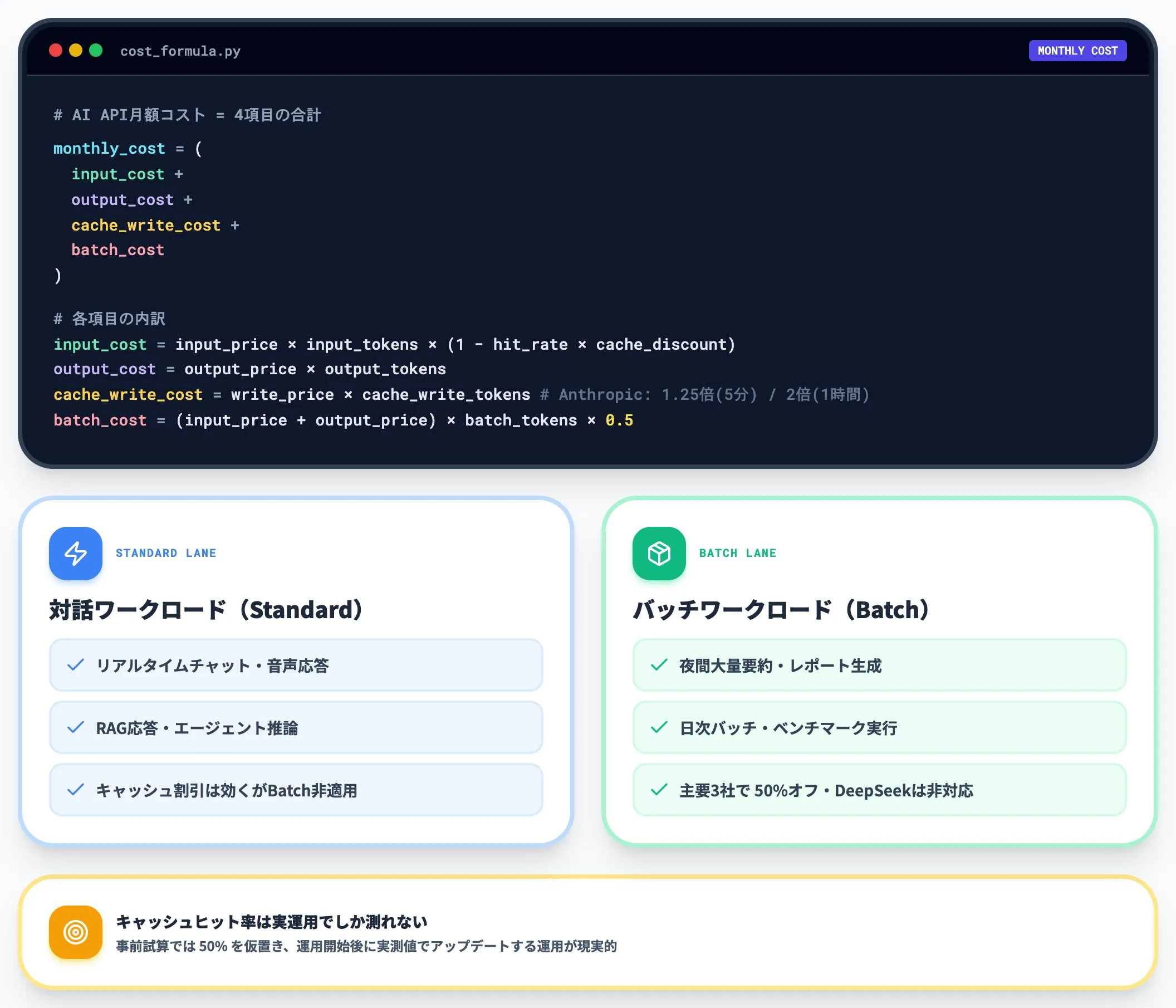Screen dimensions: 1176x1008
Task: Click the cache_write_cost = write_price definition
Action: pos(292,394)
